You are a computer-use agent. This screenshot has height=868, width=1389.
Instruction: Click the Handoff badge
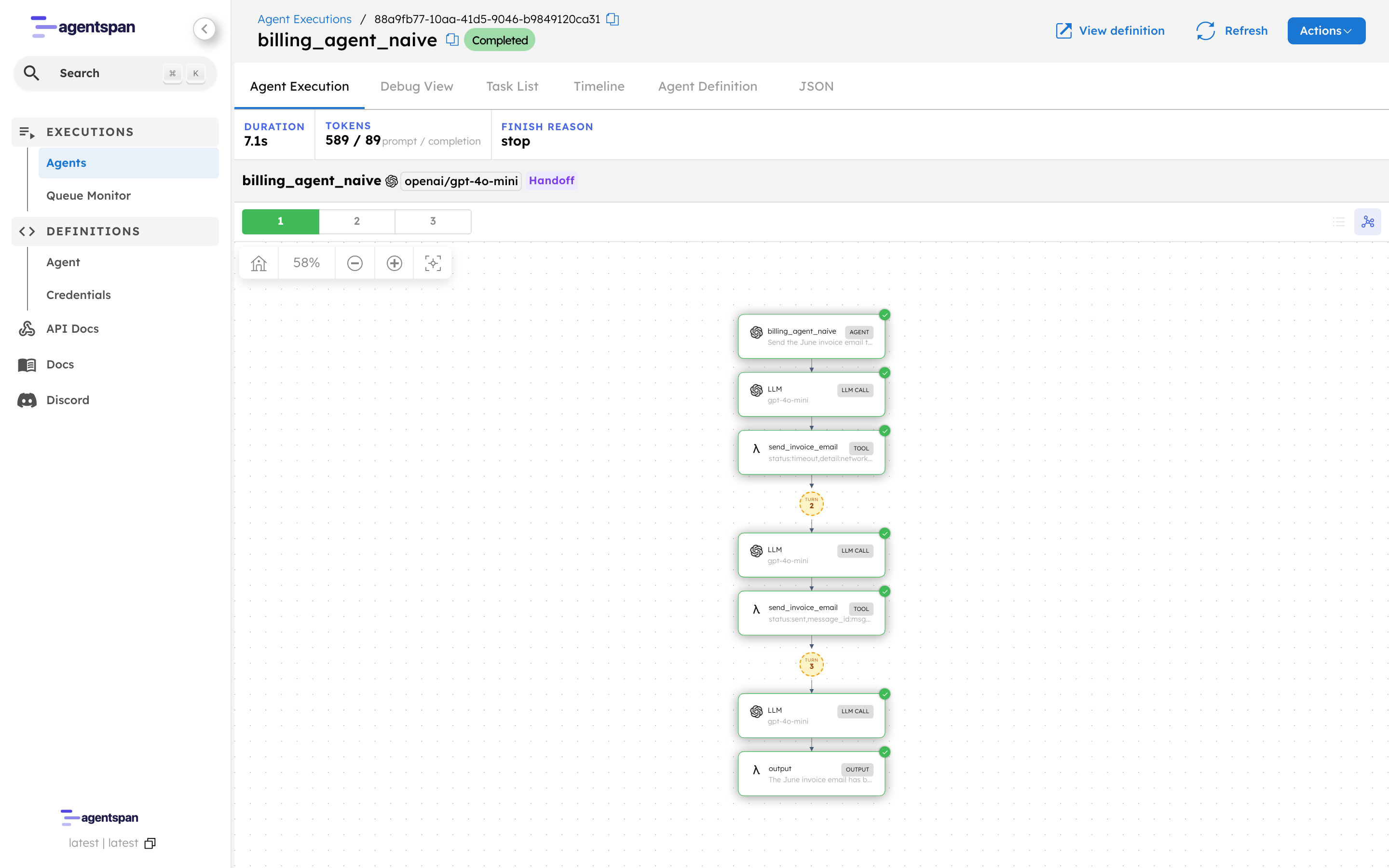[x=551, y=181]
